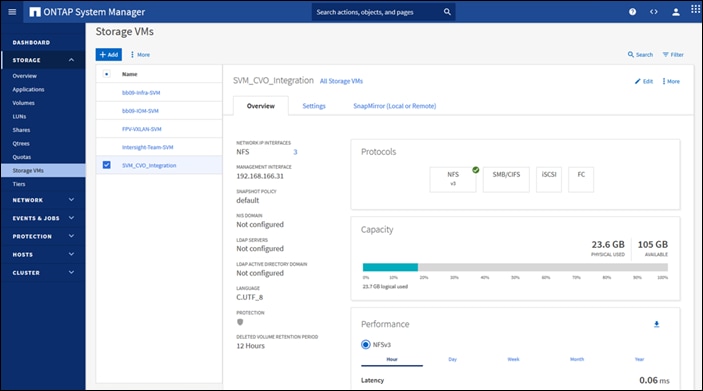Click the SMB/CIFS protocol tile
The height and width of the screenshot is (391, 703).
506,180
